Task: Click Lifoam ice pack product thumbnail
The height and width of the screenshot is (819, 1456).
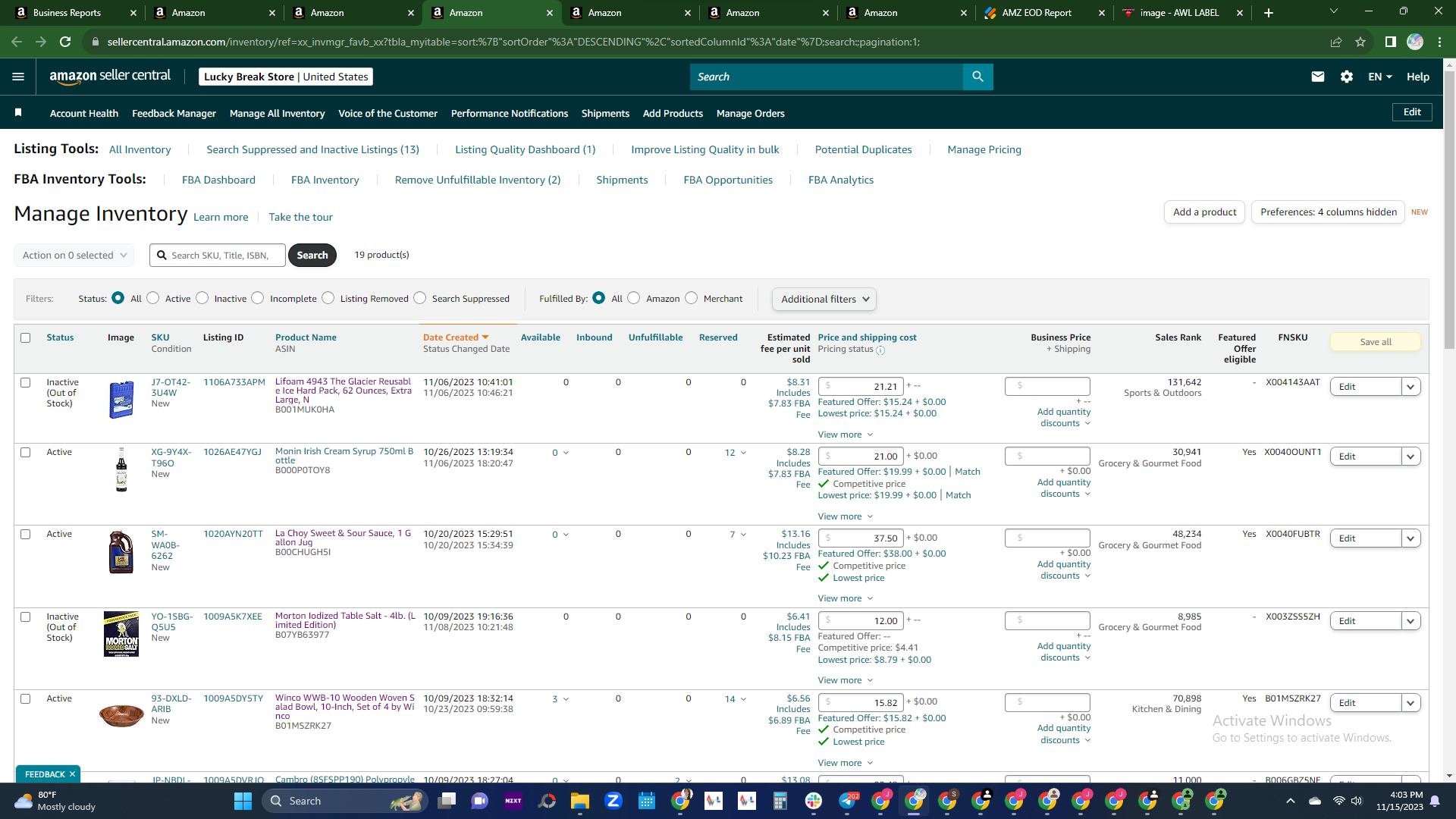Action: [x=121, y=400]
